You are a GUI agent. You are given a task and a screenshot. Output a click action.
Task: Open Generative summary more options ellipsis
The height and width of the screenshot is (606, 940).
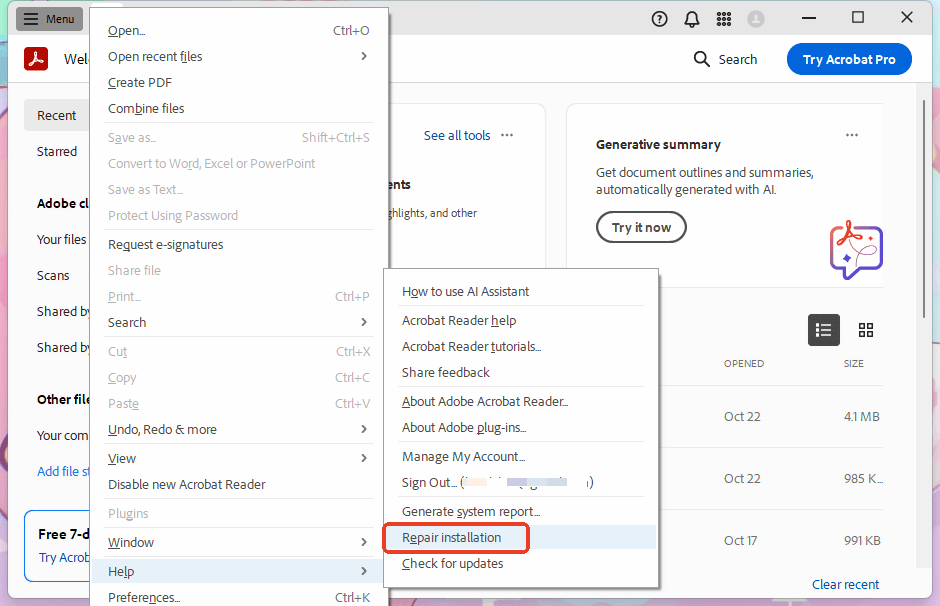[x=852, y=135]
